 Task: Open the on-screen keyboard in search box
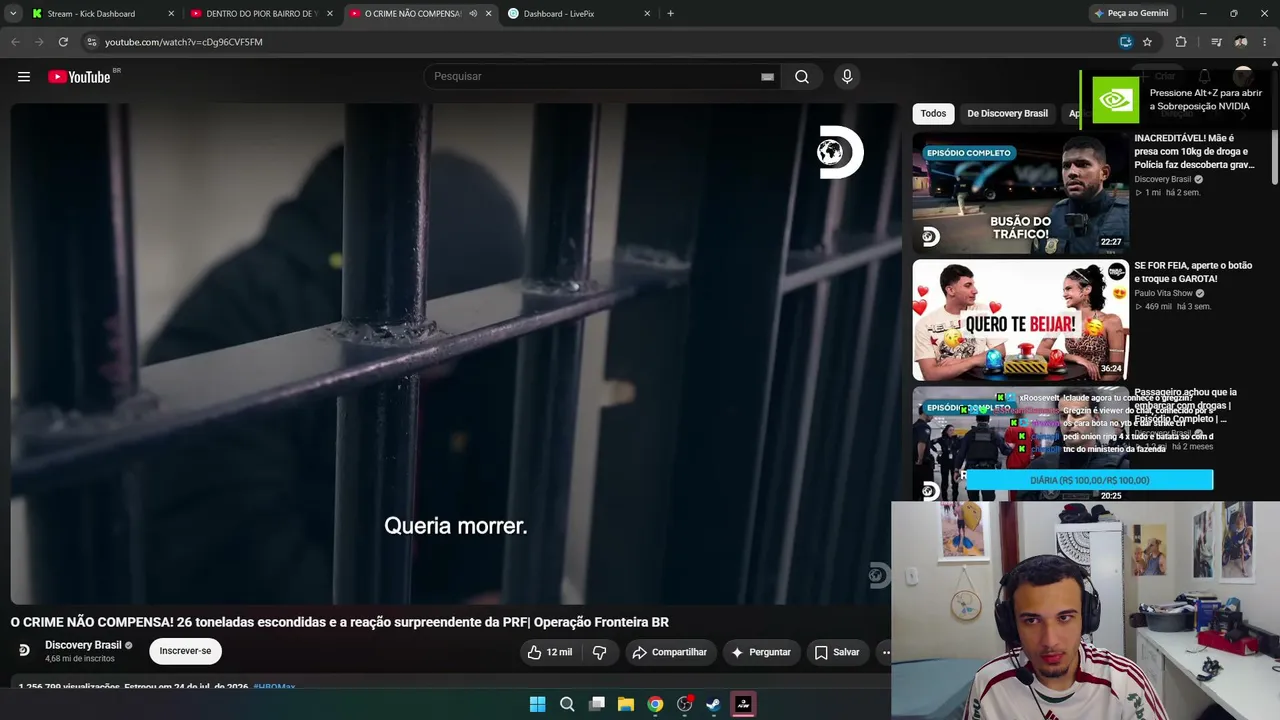[x=767, y=77]
